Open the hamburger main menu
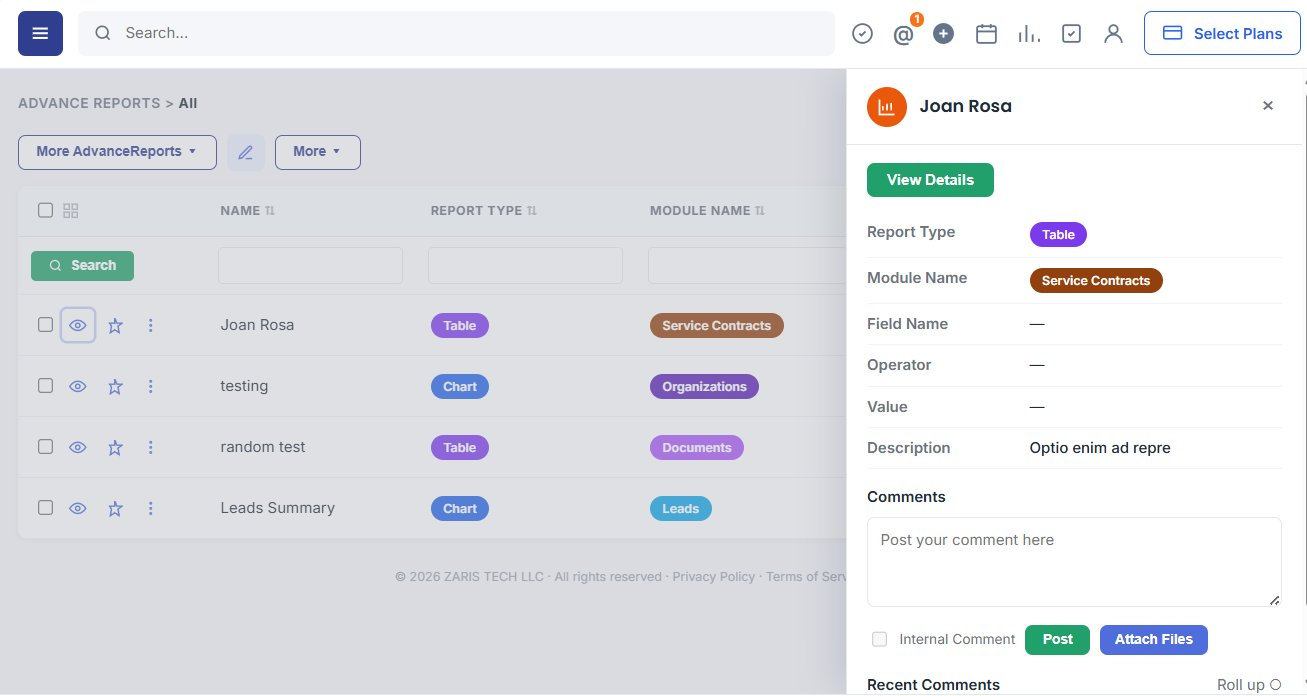 pos(40,33)
